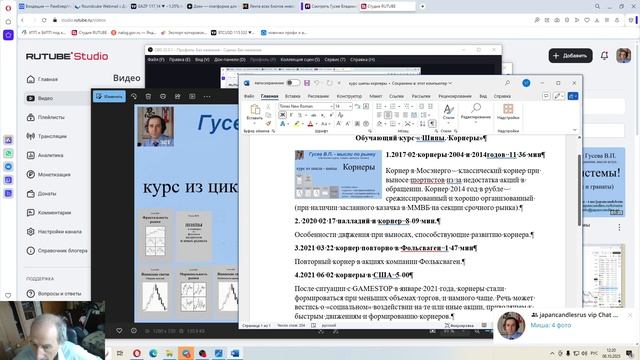Click Изменить button in photo viewer
The height and width of the screenshot is (360, 640).
(109, 96)
